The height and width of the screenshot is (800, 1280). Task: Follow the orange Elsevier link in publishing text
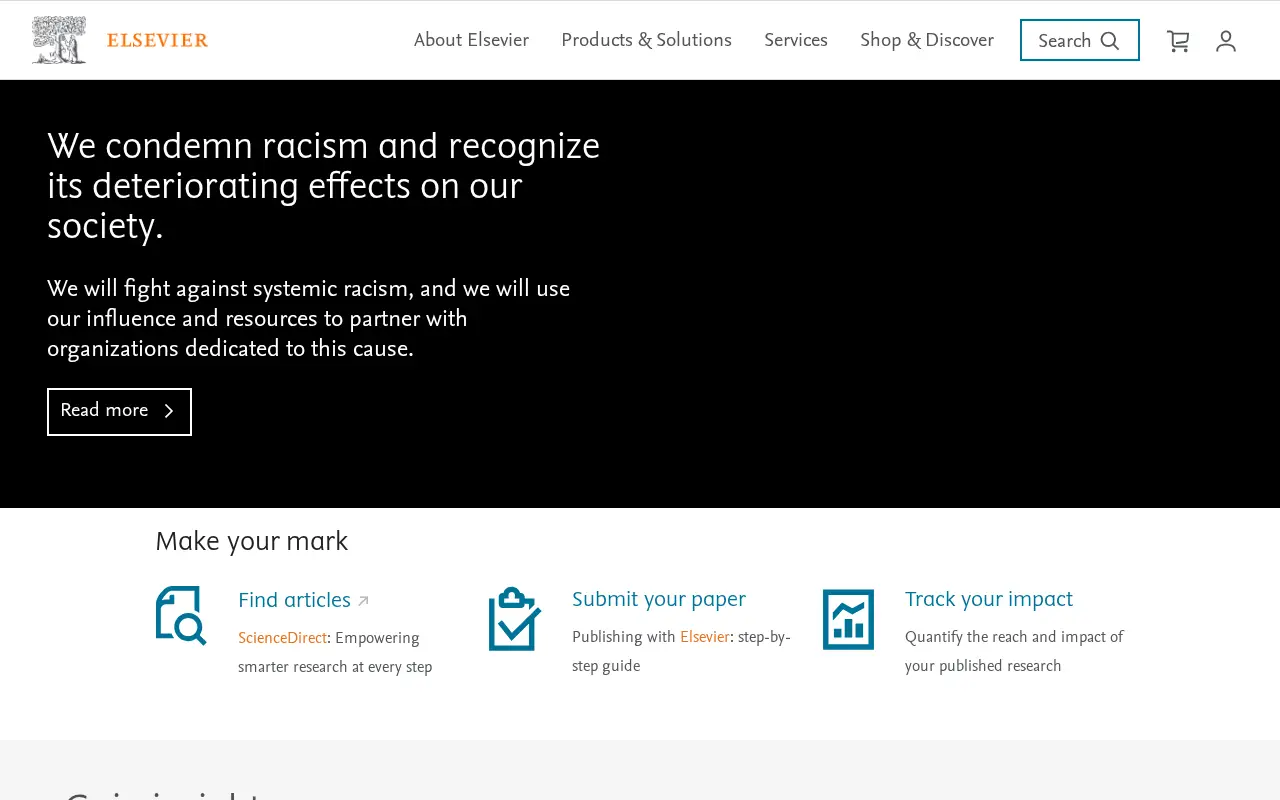point(704,637)
